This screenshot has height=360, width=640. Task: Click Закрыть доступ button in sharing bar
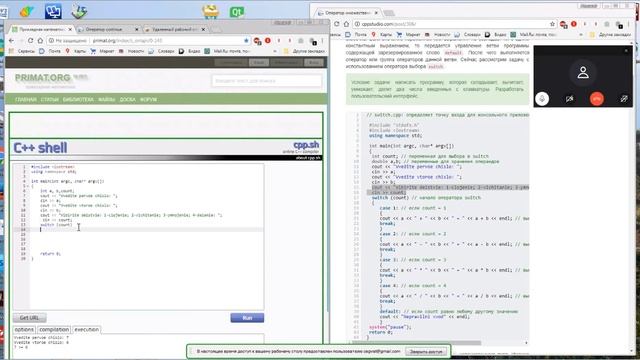click(426, 351)
